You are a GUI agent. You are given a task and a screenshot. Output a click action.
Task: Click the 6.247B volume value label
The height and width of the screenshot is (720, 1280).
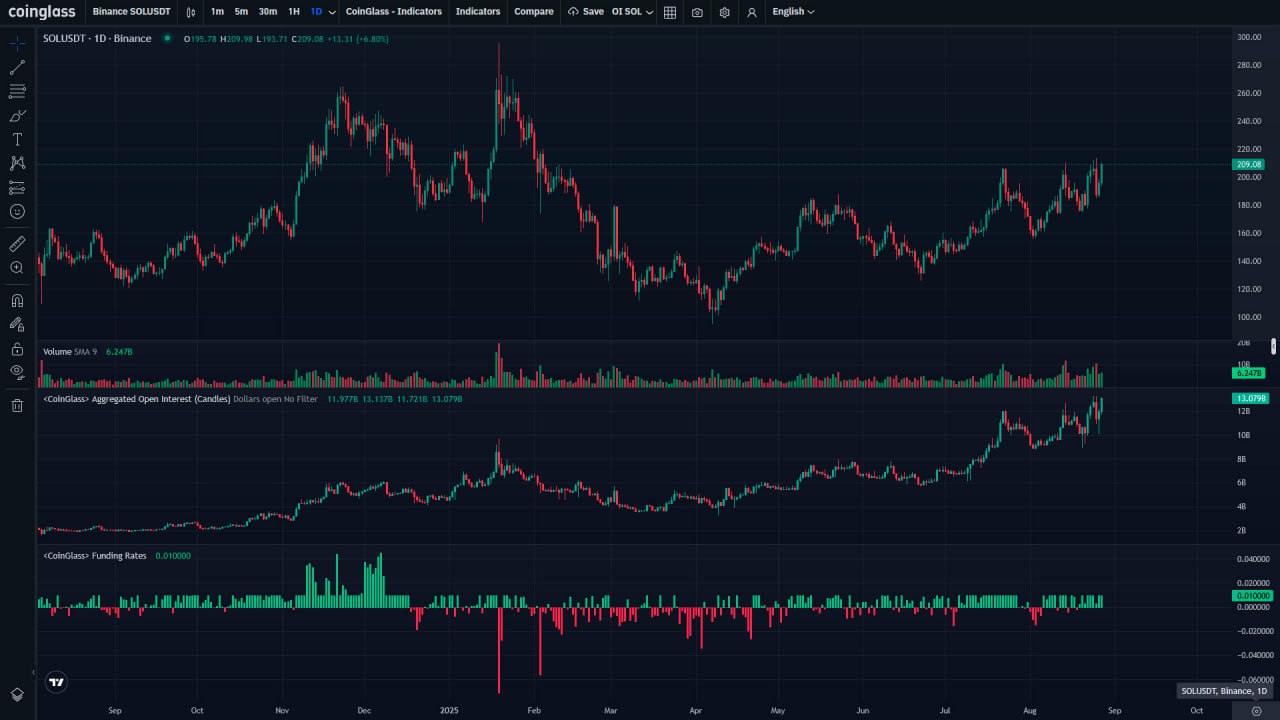tap(1250, 372)
